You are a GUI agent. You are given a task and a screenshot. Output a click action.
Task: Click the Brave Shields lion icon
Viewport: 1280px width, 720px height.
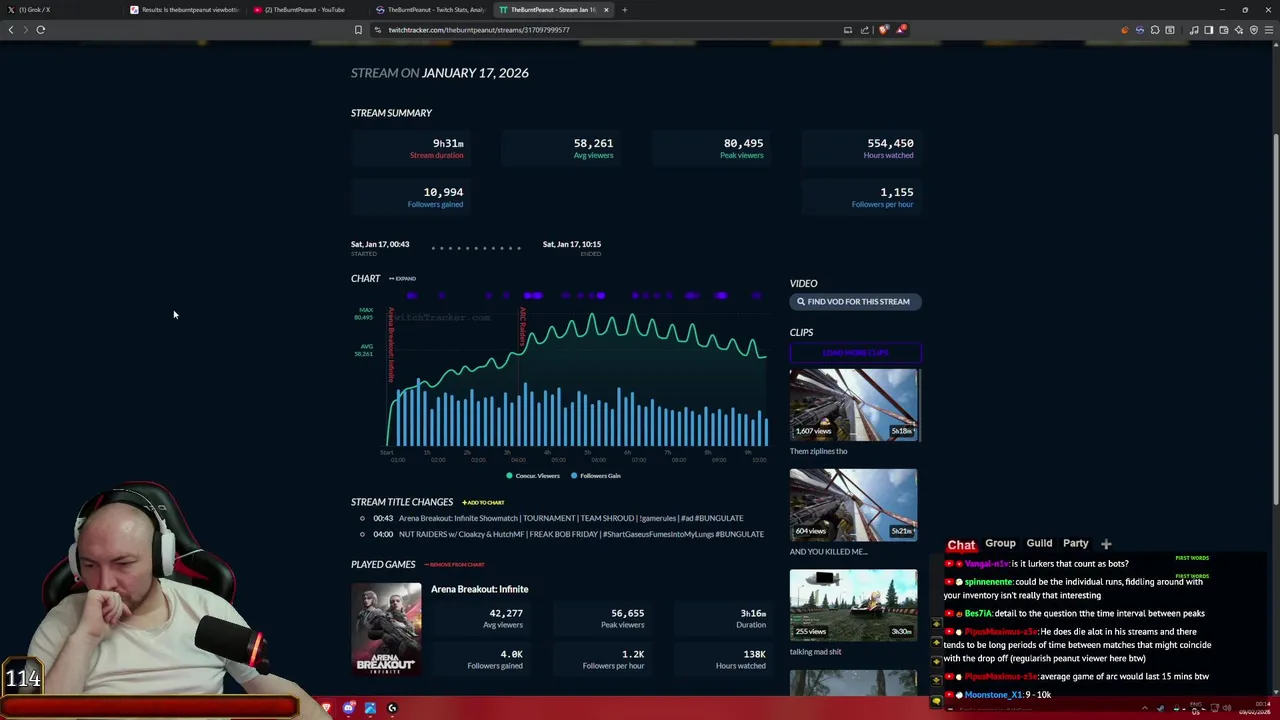coord(883,30)
